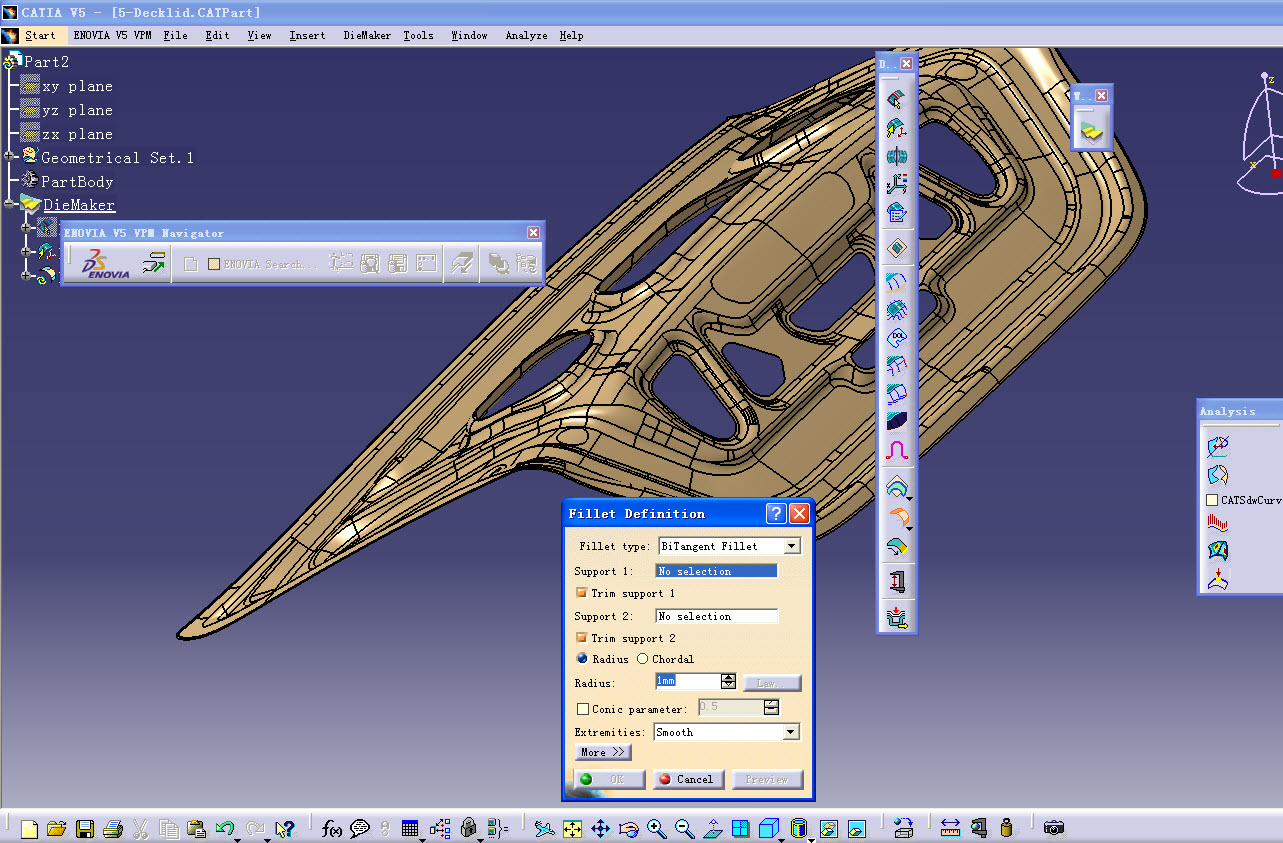Click the ENOVIA logo in VPM Navigator
This screenshot has height=843, width=1283.
105,264
